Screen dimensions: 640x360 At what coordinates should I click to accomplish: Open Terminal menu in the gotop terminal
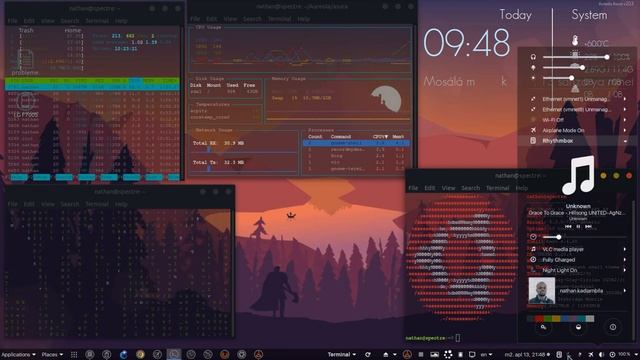point(279,19)
